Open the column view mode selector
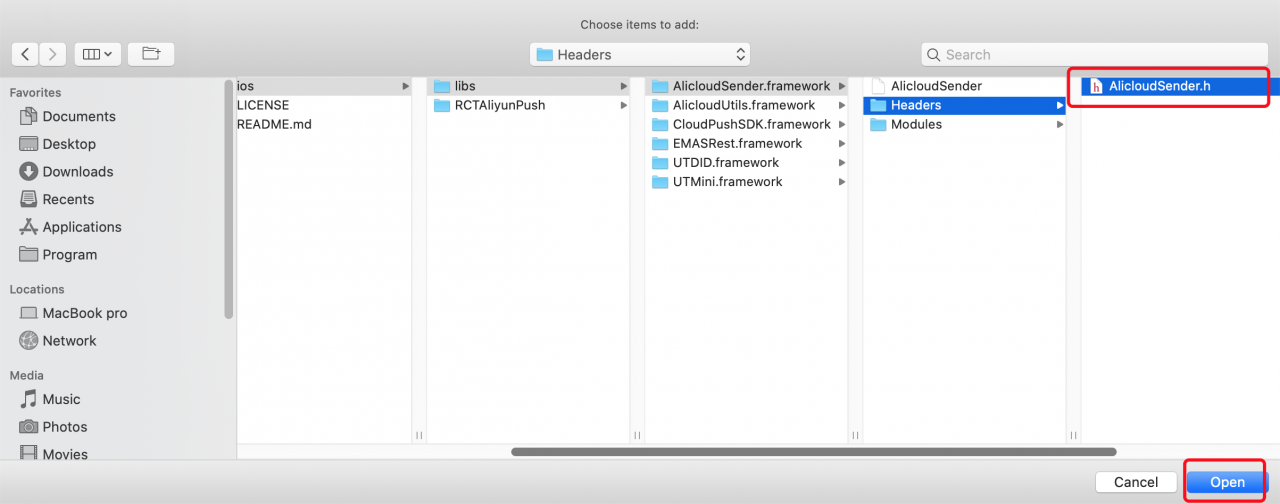This screenshot has width=1280, height=504. [98, 54]
